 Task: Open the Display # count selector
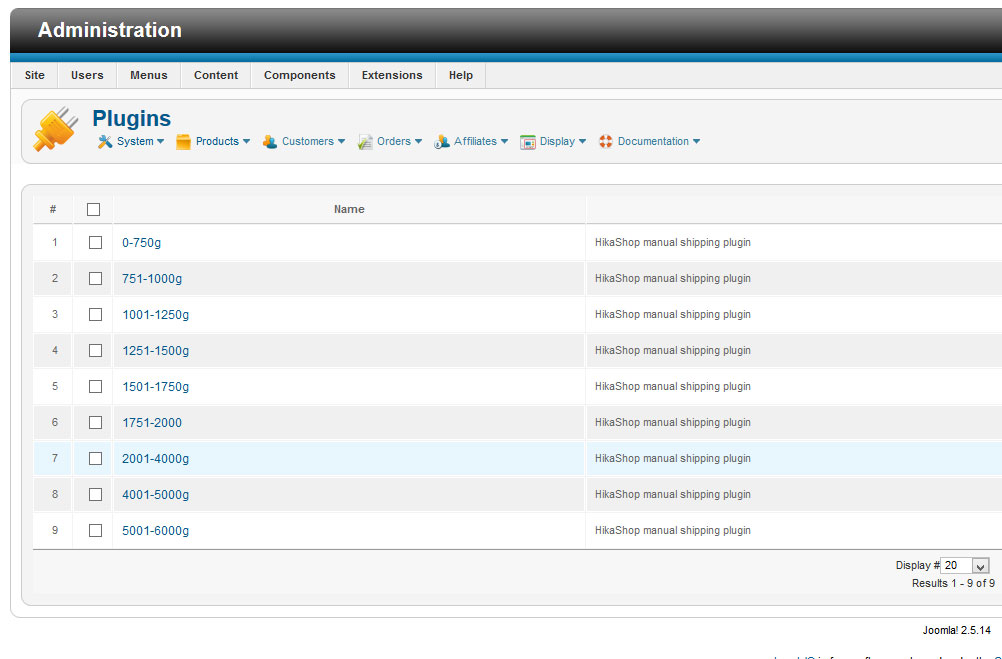point(965,566)
